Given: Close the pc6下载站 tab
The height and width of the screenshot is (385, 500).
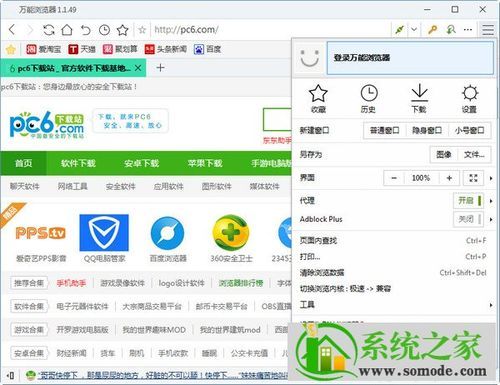Looking at the screenshot, I should point(138,68).
